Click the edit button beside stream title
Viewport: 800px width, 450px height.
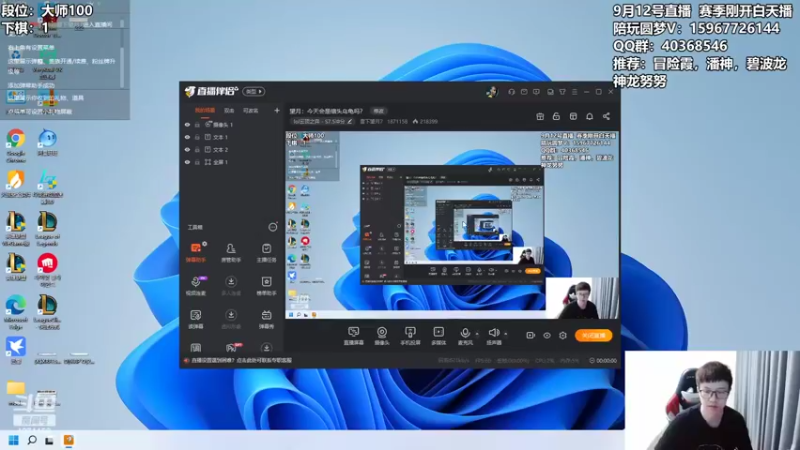[x=378, y=111]
